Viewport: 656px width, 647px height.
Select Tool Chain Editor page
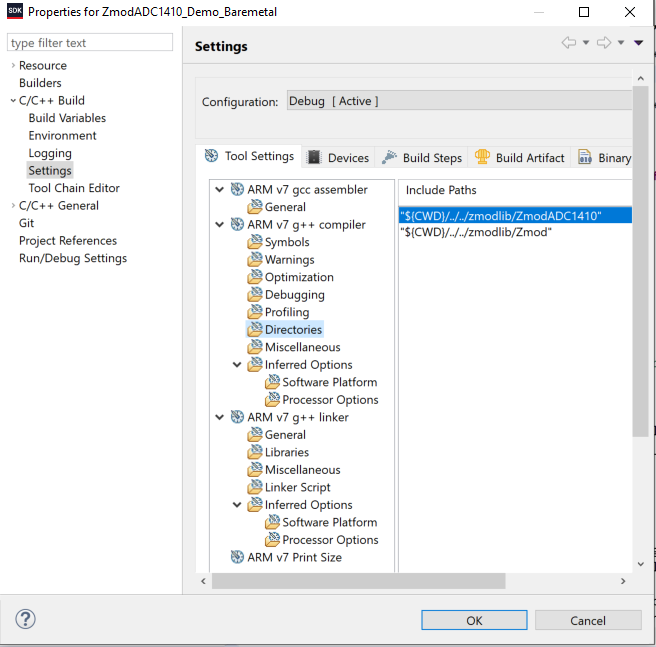[x=74, y=188]
